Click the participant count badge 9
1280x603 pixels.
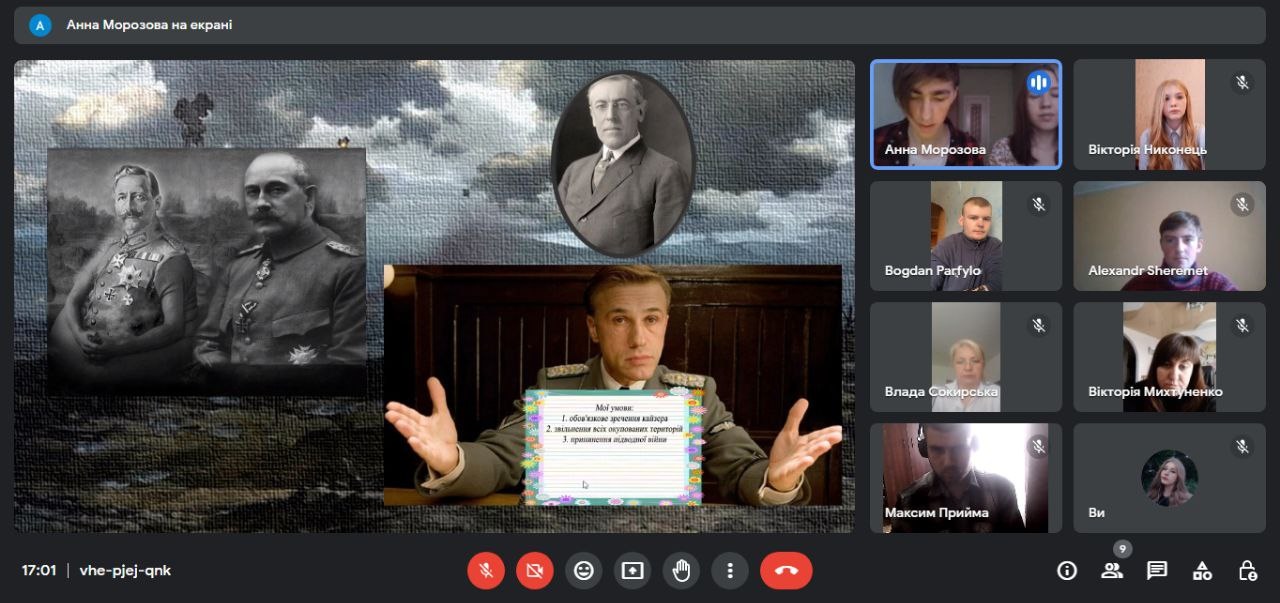(x=1123, y=549)
